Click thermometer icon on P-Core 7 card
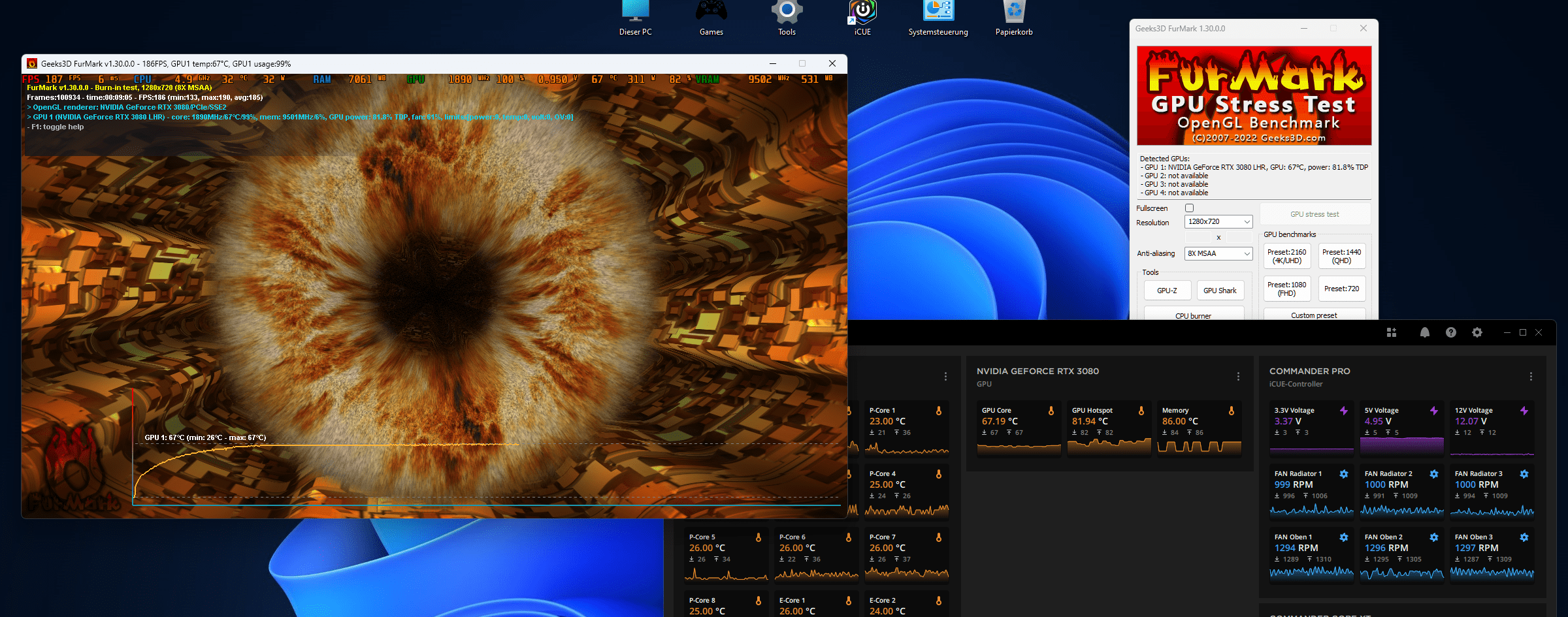This screenshot has height=617, width=1568. (939, 537)
